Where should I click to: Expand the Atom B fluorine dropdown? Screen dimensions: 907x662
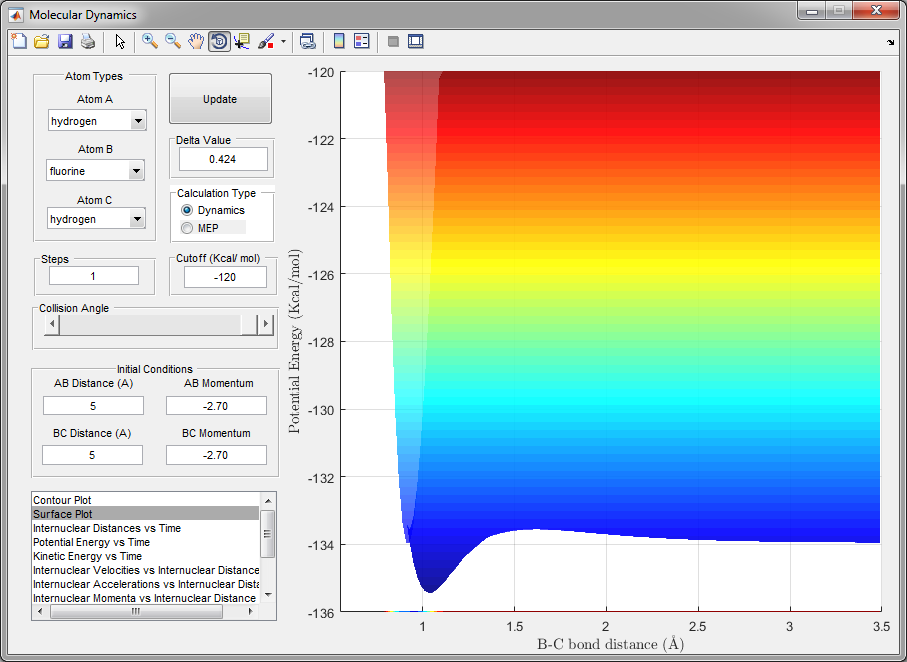click(x=137, y=171)
